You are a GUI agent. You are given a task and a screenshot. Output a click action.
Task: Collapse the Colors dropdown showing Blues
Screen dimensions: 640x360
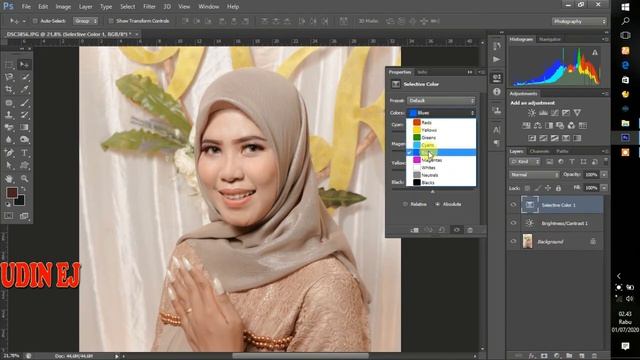tap(441, 113)
